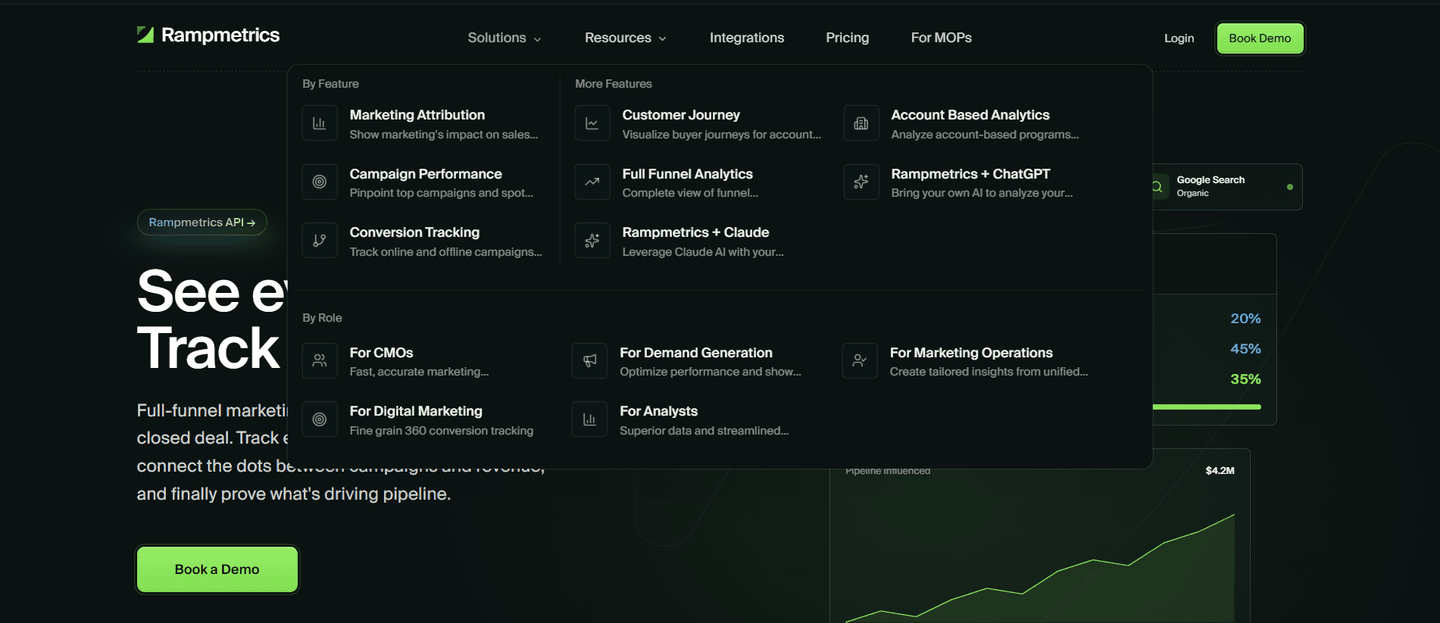The width and height of the screenshot is (1440, 623).
Task: Click the For Digital Marketing target icon
Action: click(320, 420)
